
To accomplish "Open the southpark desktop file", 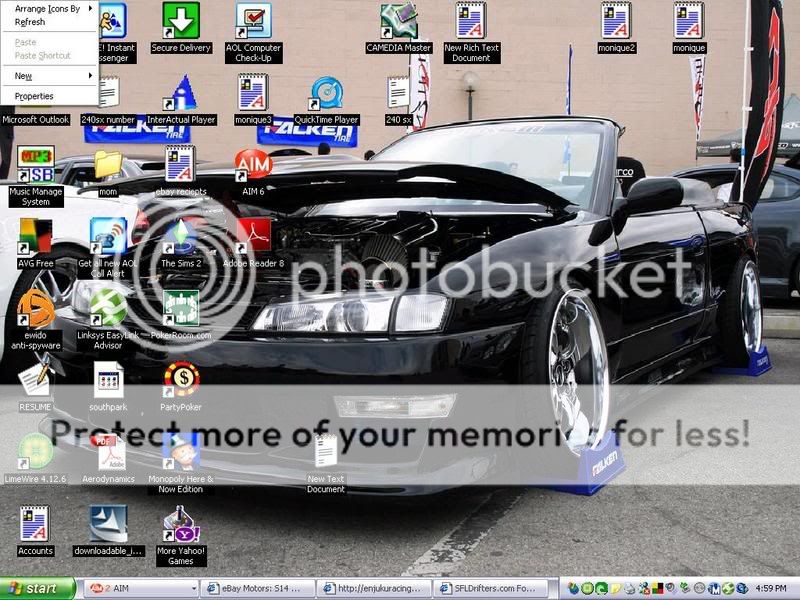I will pos(108,380).
